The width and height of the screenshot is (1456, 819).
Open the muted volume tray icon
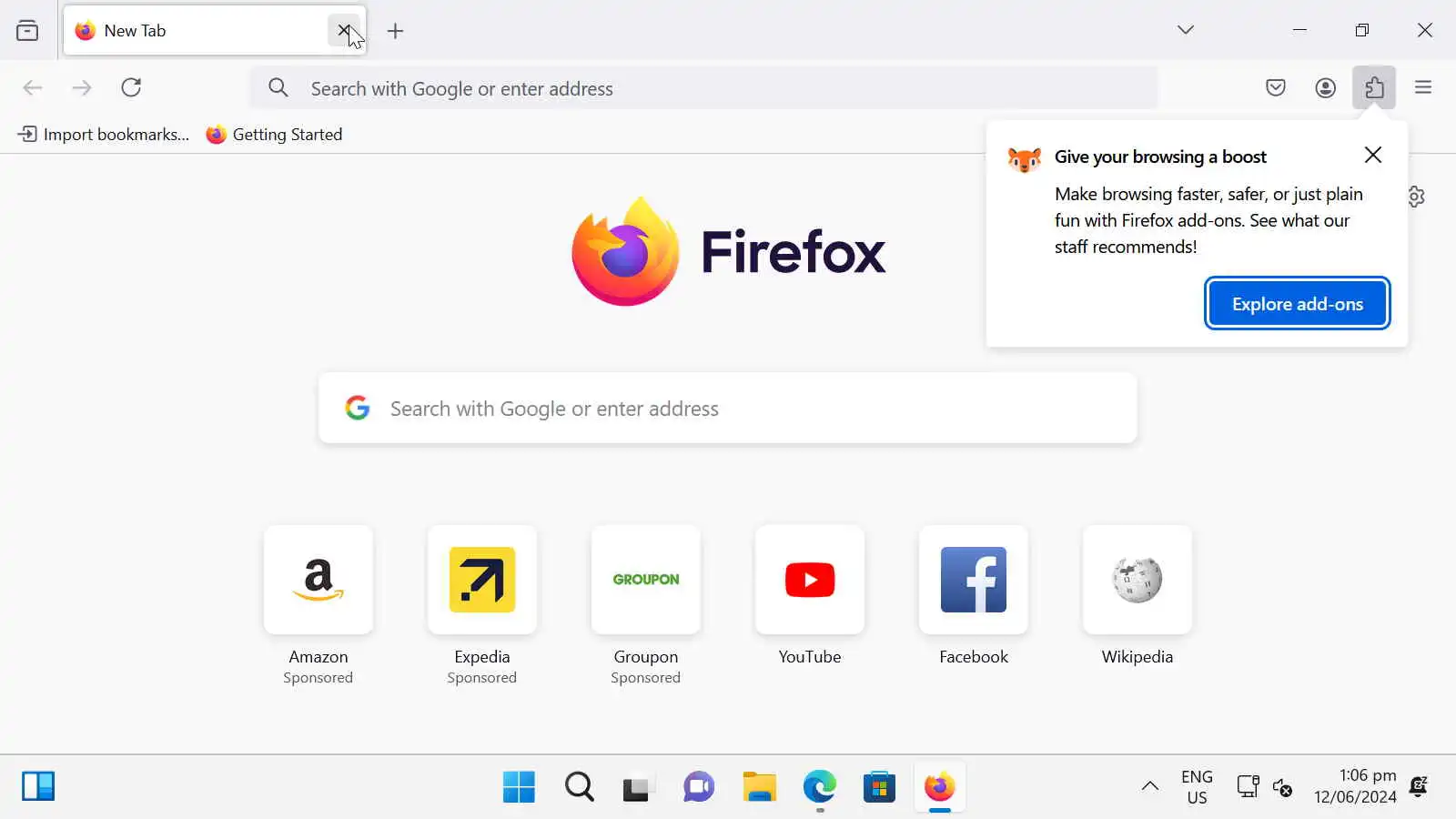[1283, 787]
